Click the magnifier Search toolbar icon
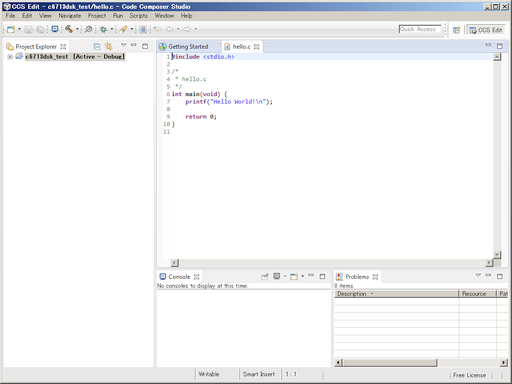Screen dimensions: 512x384 tap(88, 29)
